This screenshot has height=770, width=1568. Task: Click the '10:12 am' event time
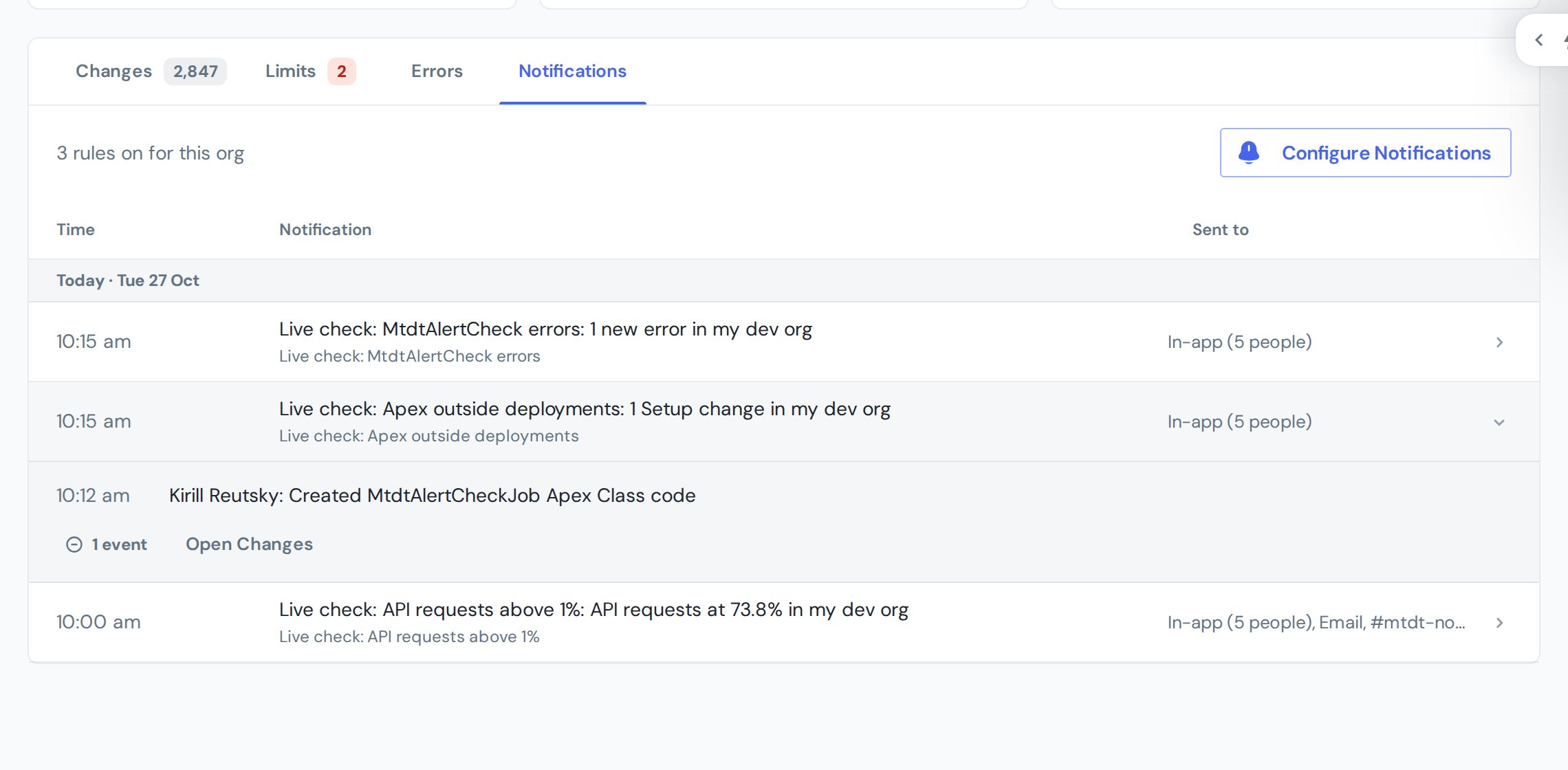(93, 496)
